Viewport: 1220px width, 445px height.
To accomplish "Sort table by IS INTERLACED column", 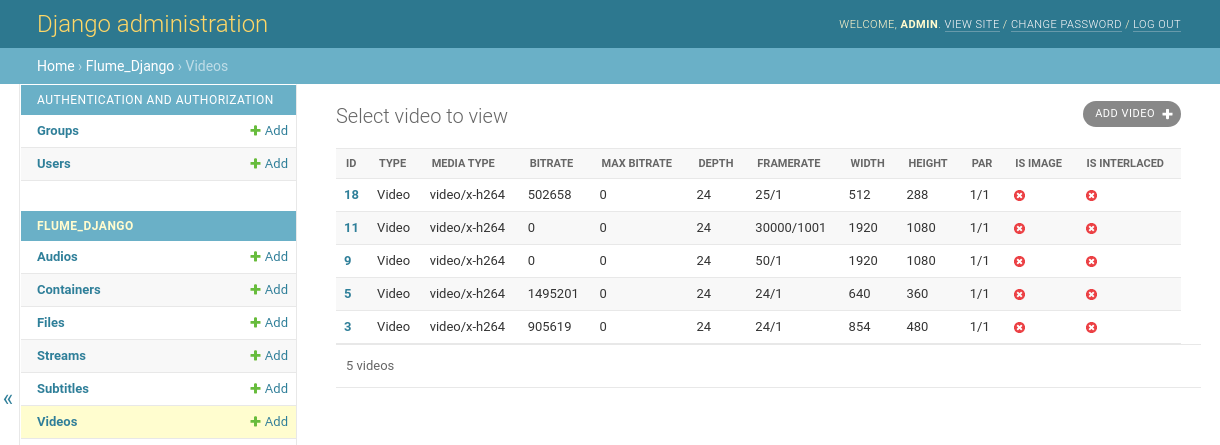I will coord(1125,163).
